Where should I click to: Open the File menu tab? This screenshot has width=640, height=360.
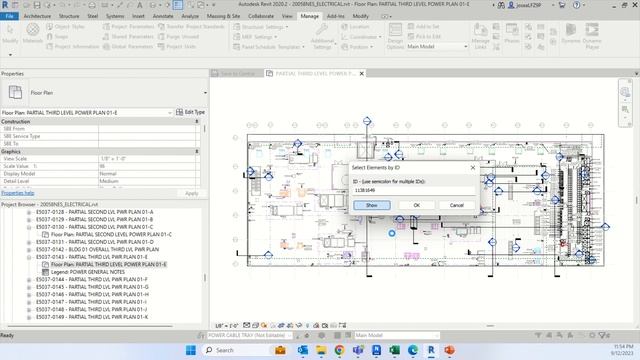click(x=9, y=16)
